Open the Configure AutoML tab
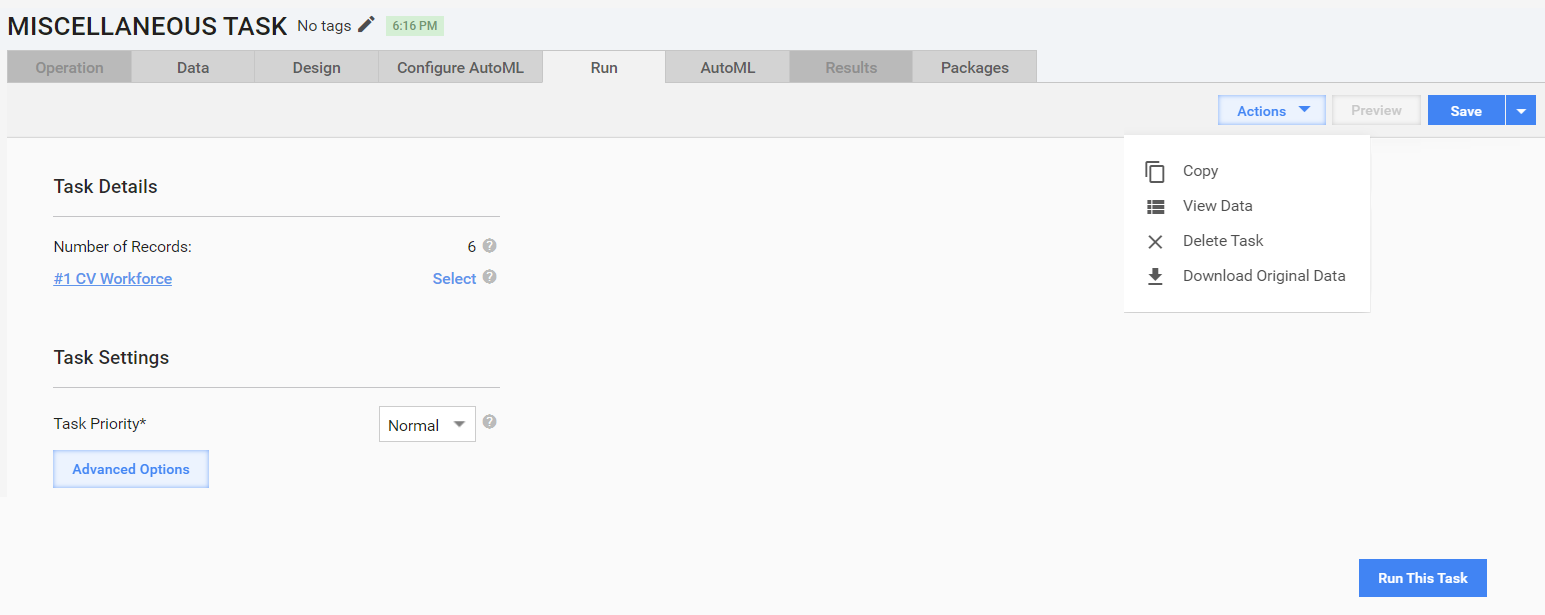 (460, 67)
